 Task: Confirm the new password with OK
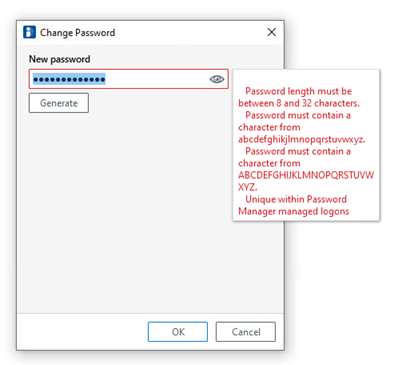click(178, 332)
